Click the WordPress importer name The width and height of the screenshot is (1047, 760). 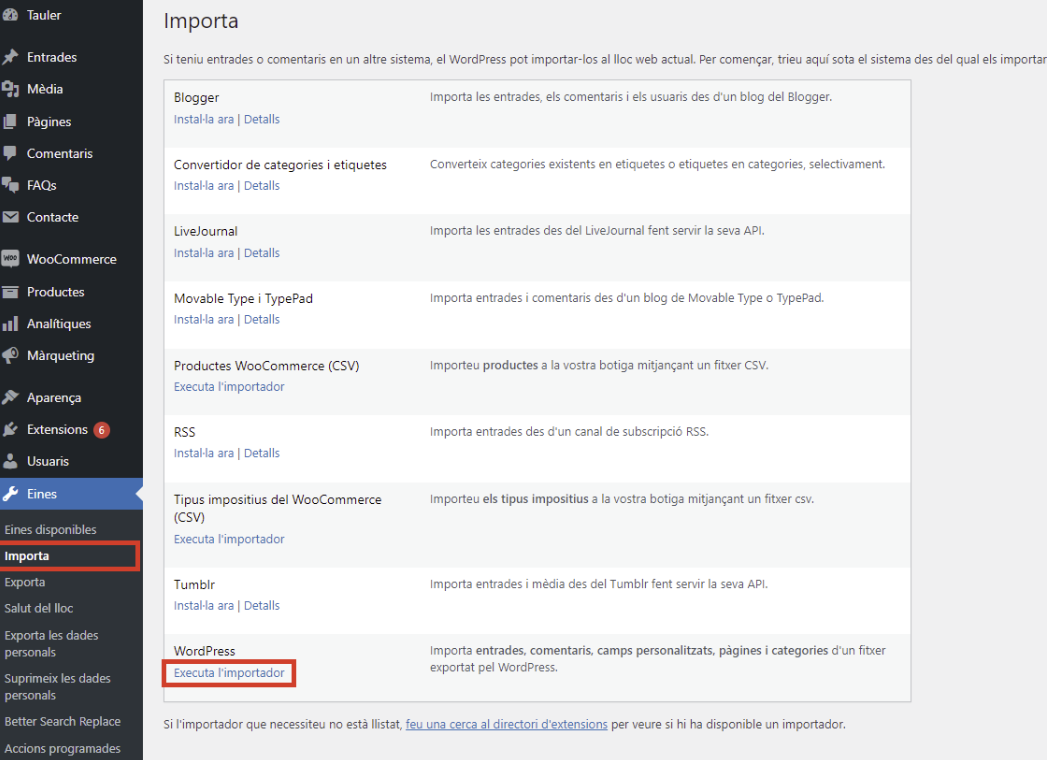[204, 651]
